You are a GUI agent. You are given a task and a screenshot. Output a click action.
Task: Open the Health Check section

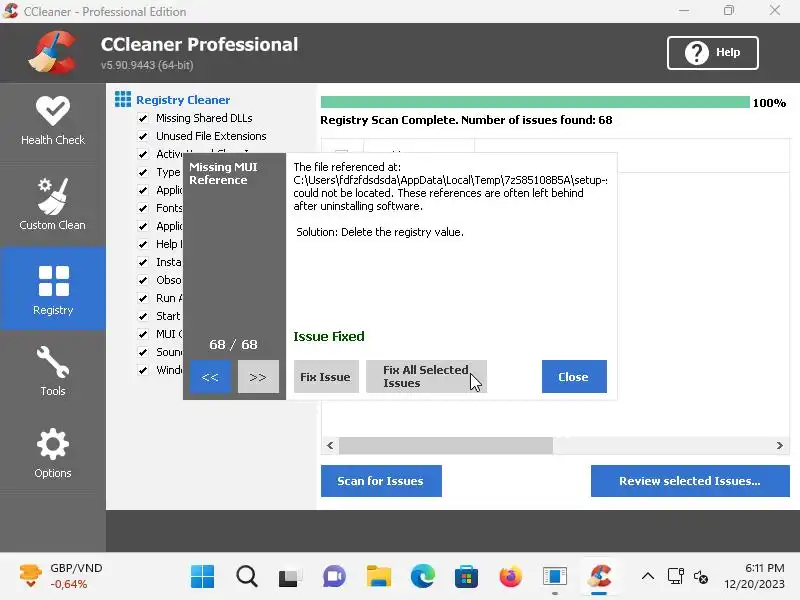coord(53,121)
